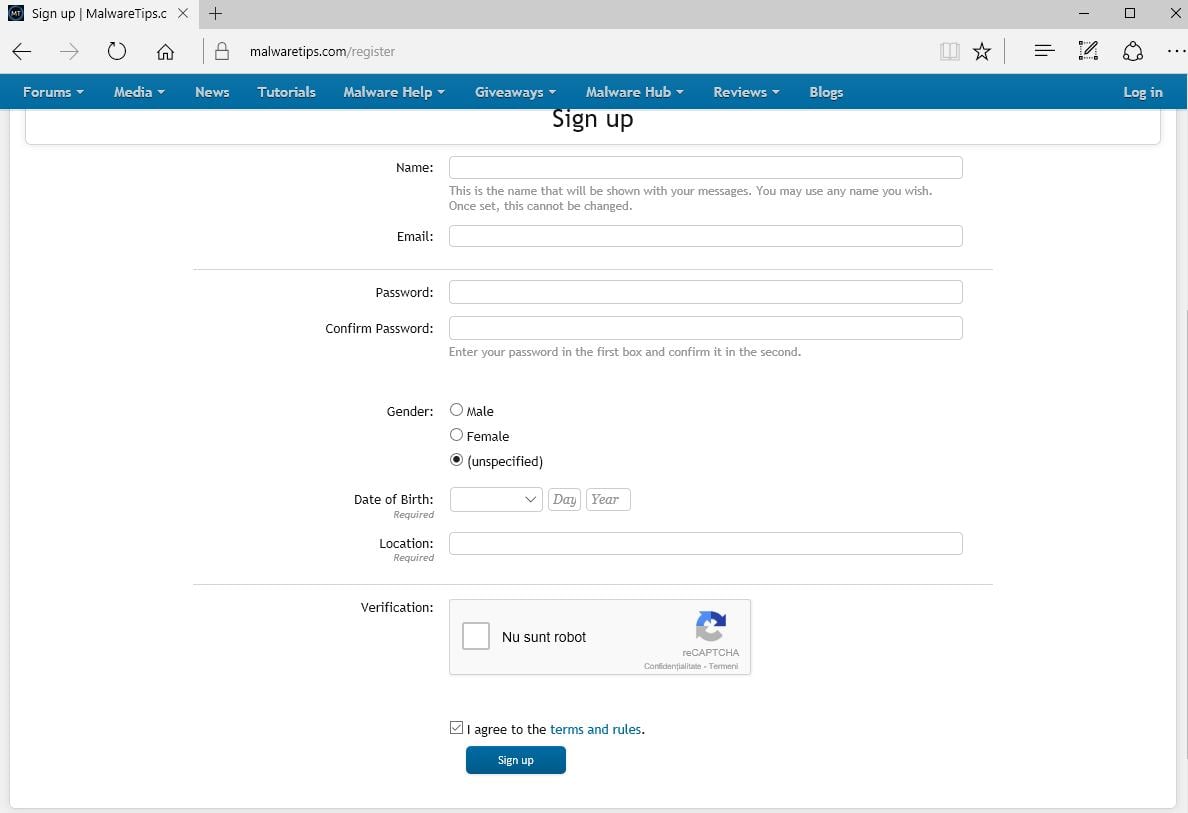The image size is (1188, 813).
Task: Click the birth Year field
Action: pyautogui.click(x=608, y=499)
